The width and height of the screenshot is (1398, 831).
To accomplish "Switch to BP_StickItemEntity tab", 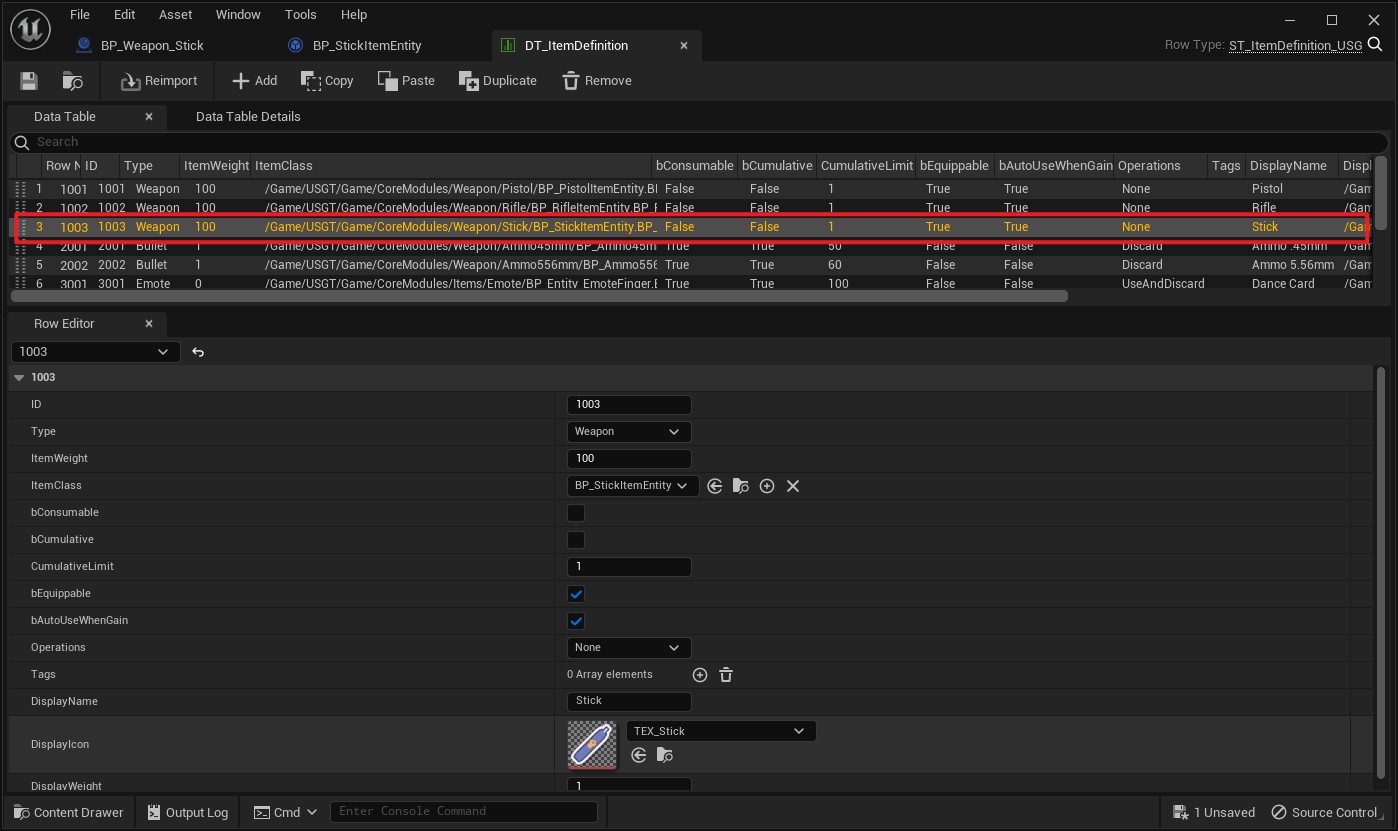I will [x=367, y=45].
